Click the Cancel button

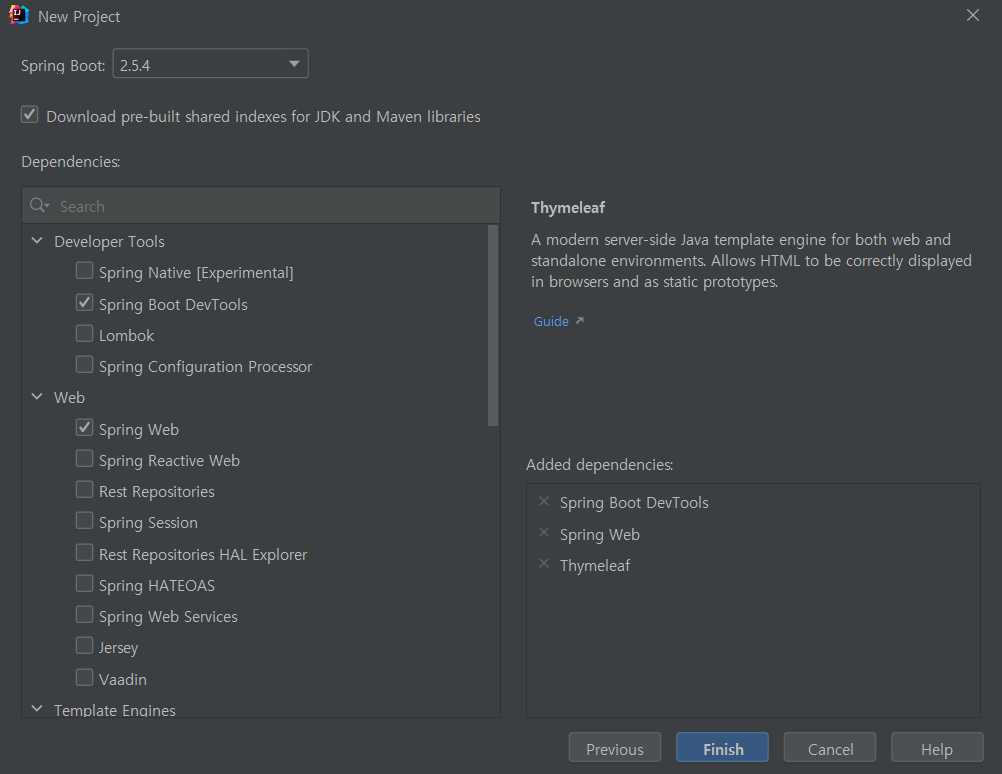[829, 748]
